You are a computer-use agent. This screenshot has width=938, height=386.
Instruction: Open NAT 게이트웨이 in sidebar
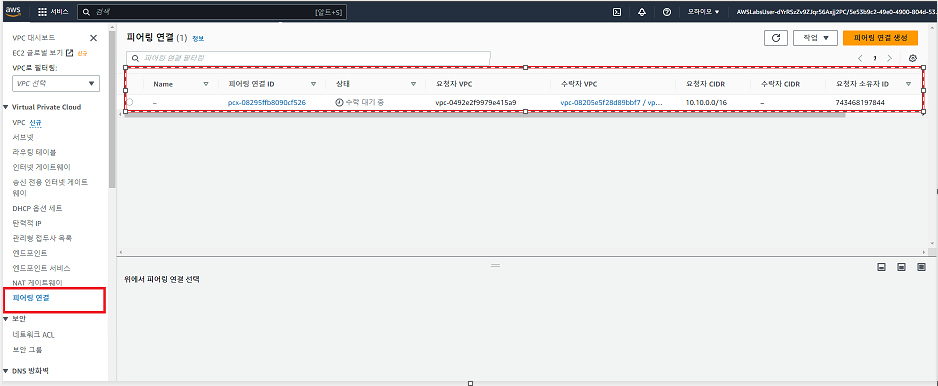tap(38, 282)
